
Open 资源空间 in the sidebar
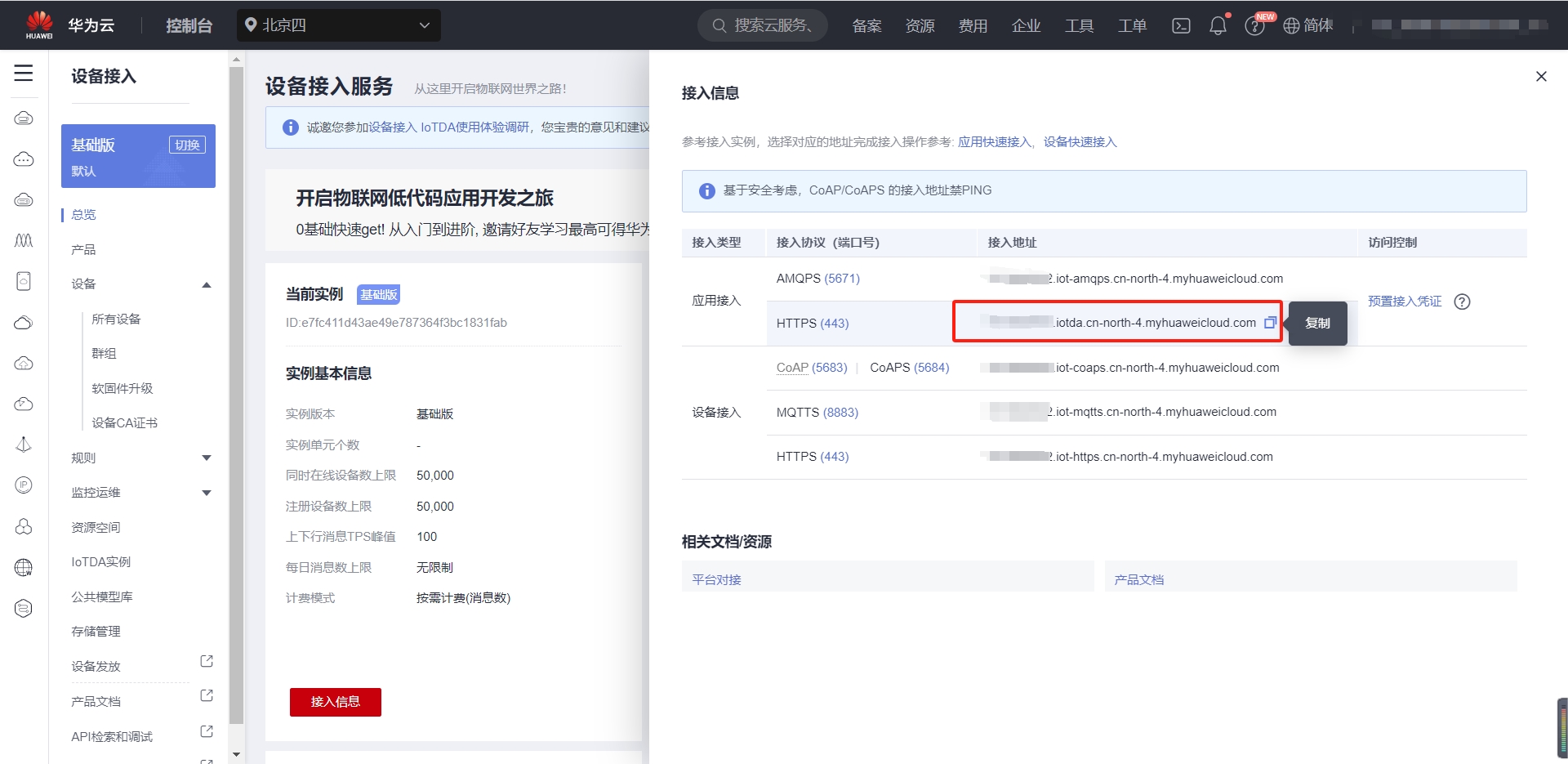[96, 527]
